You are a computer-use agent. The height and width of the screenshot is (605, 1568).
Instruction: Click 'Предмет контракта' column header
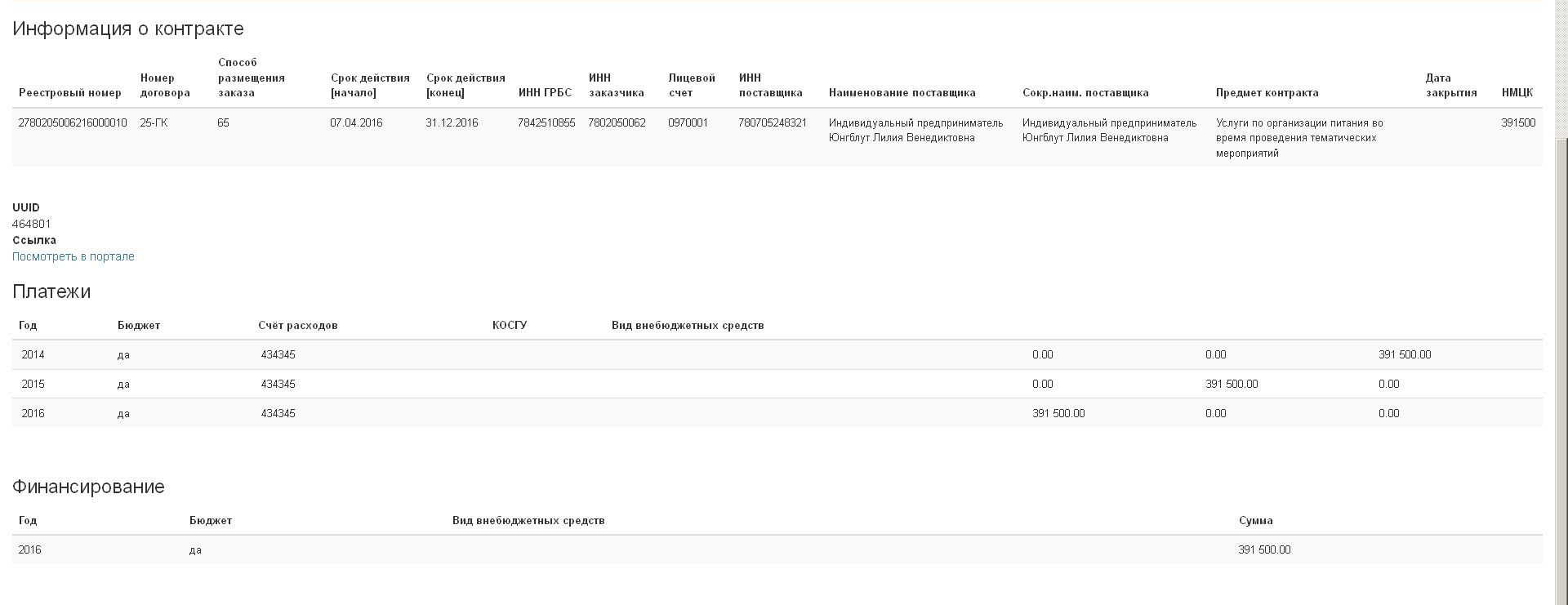tap(1267, 92)
